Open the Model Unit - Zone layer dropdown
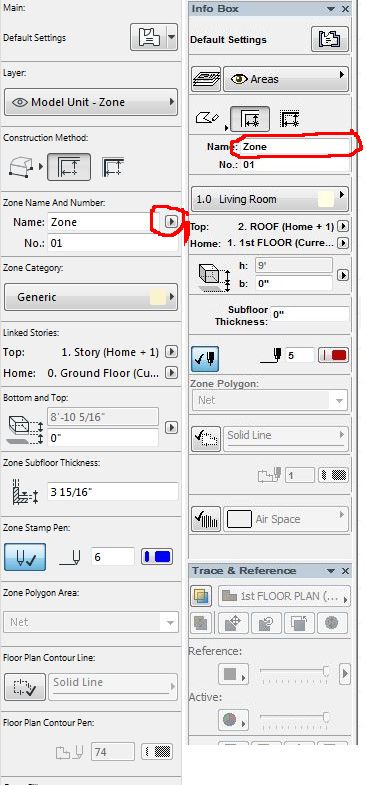 tap(91, 102)
